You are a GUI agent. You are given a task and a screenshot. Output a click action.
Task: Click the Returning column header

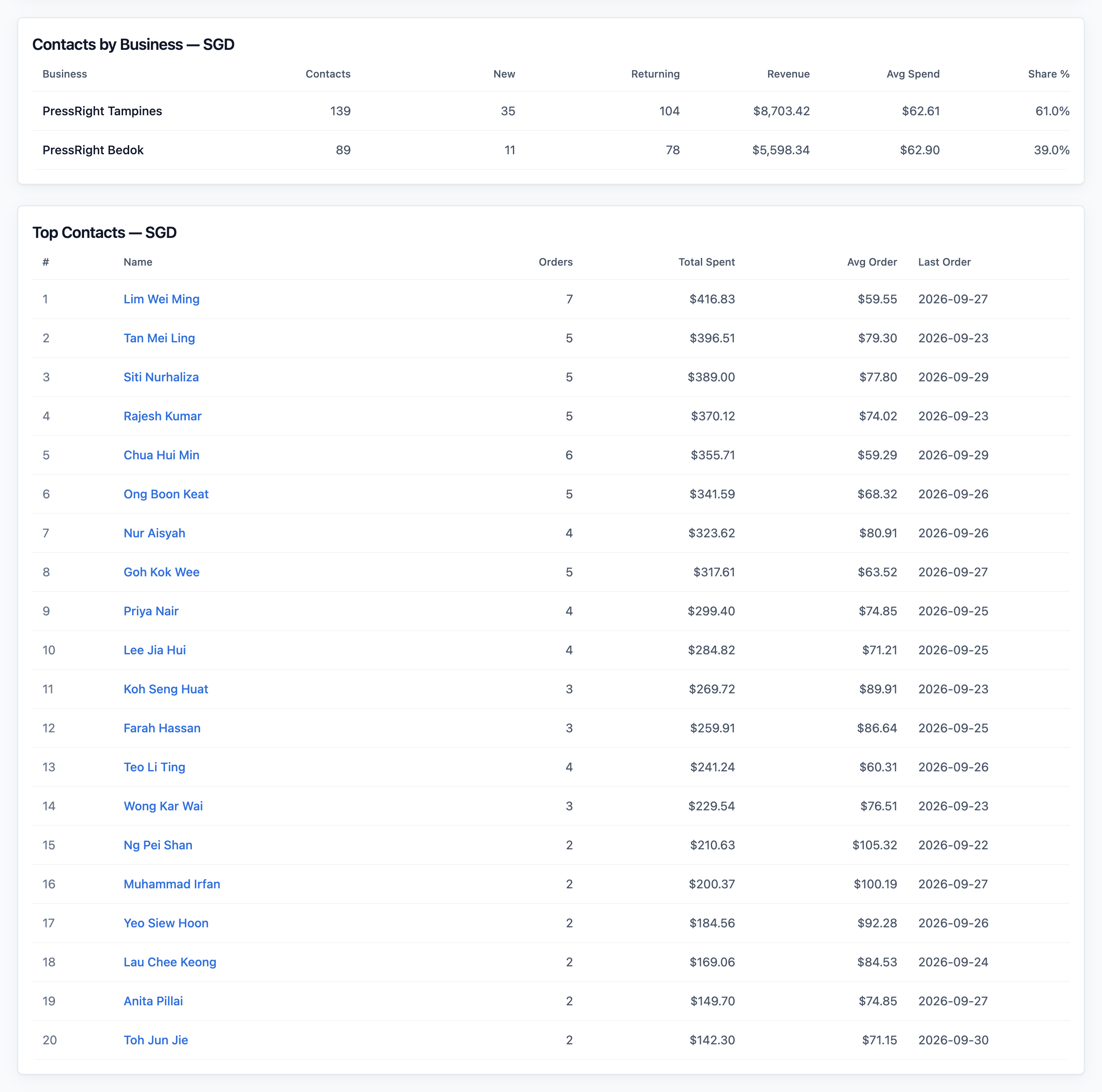pyautogui.click(x=655, y=74)
